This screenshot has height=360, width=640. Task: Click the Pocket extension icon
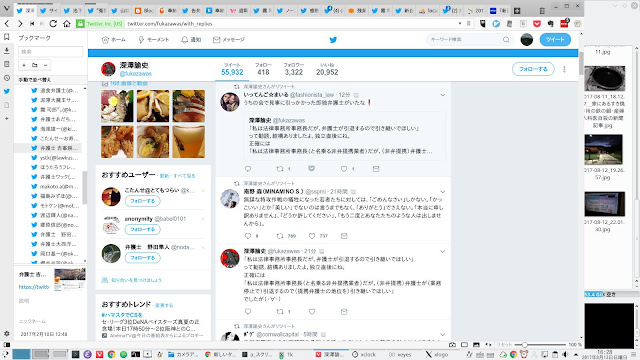click(x=537, y=24)
